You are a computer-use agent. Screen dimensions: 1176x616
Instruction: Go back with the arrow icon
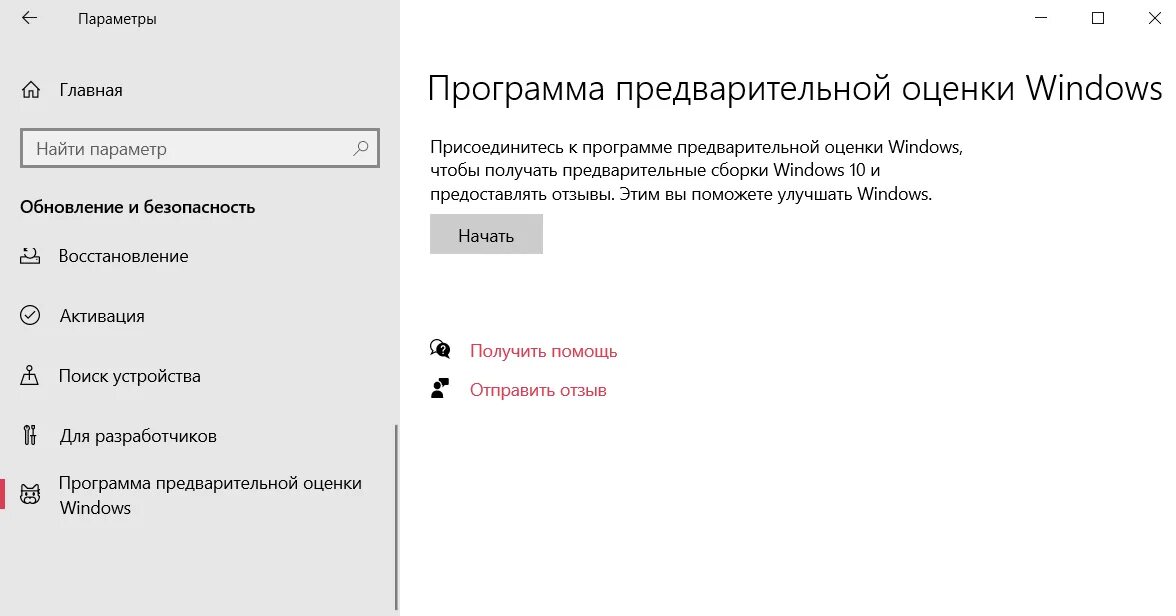[29, 18]
